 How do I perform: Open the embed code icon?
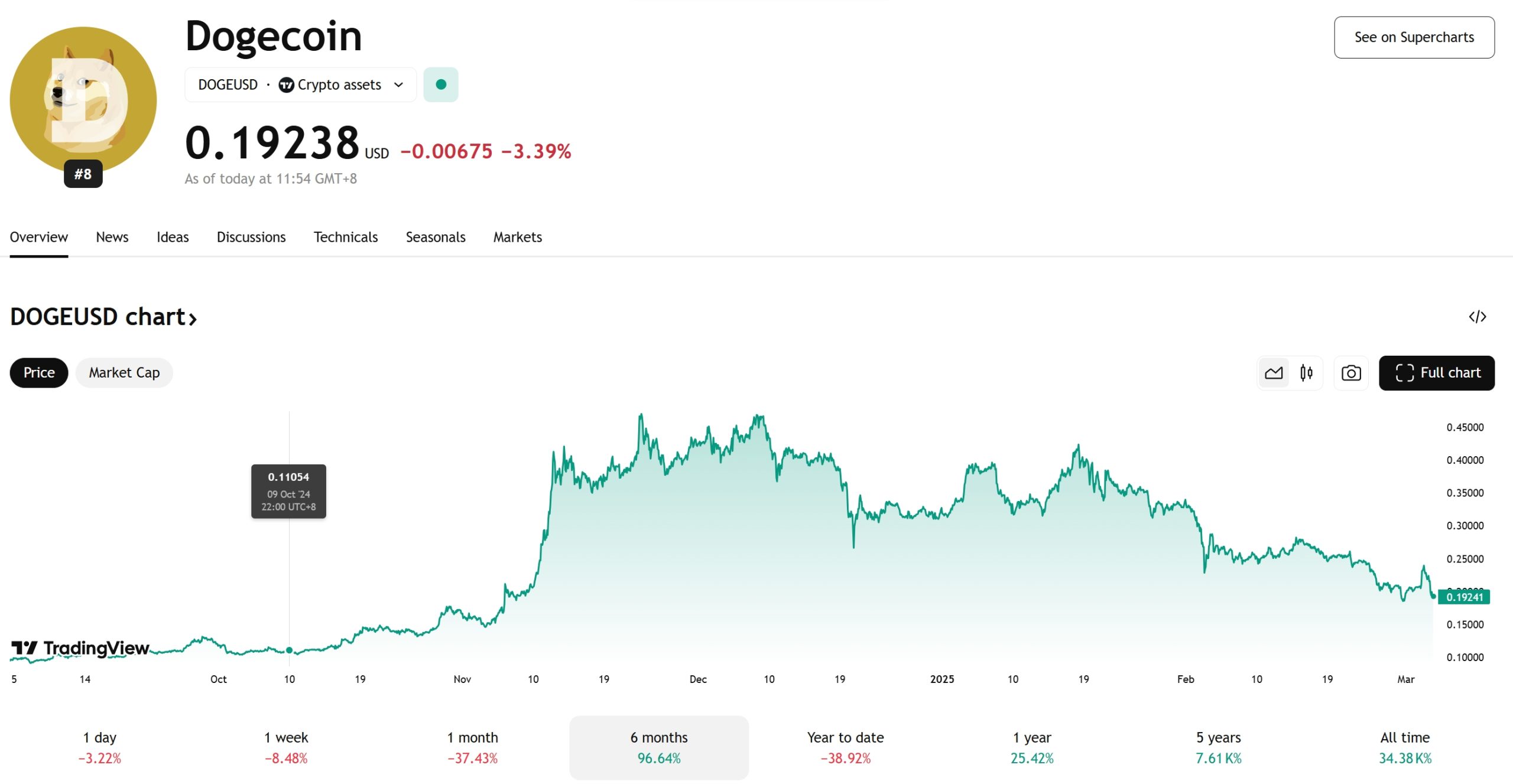tap(1477, 317)
